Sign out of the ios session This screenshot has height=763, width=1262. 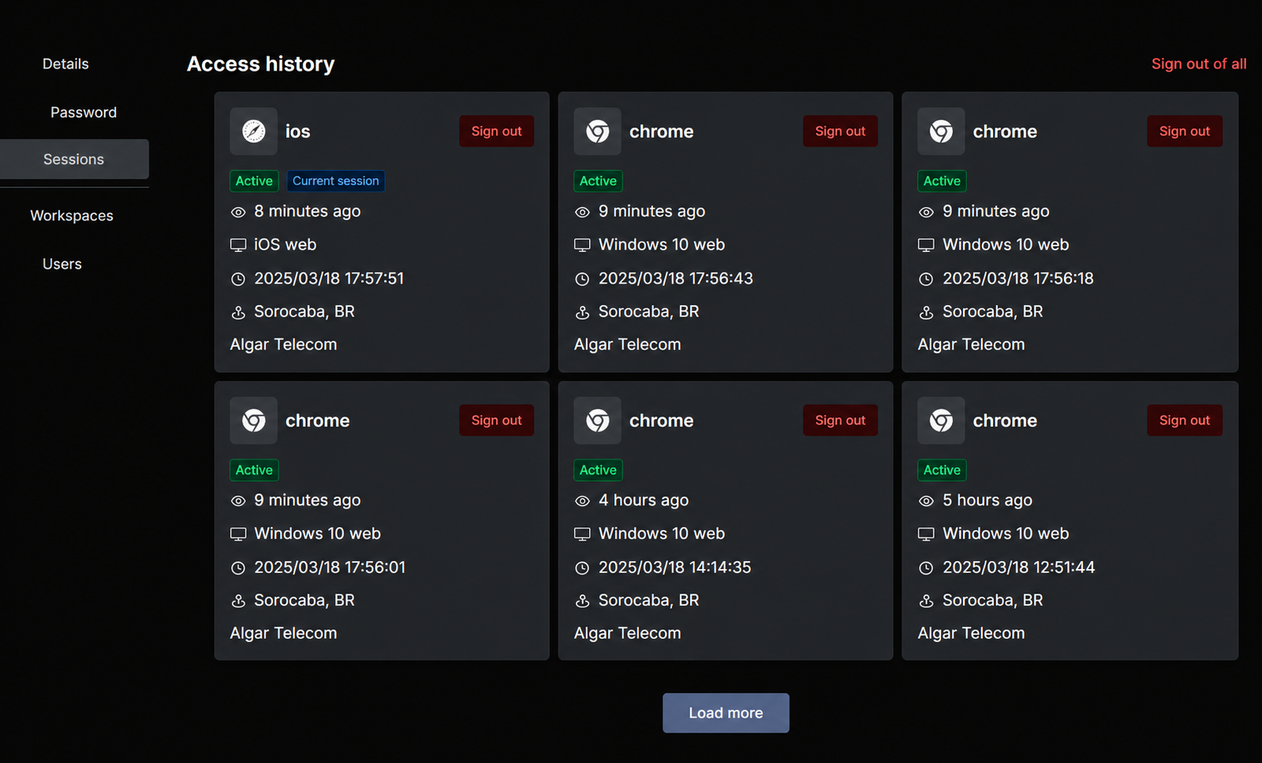tap(497, 131)
